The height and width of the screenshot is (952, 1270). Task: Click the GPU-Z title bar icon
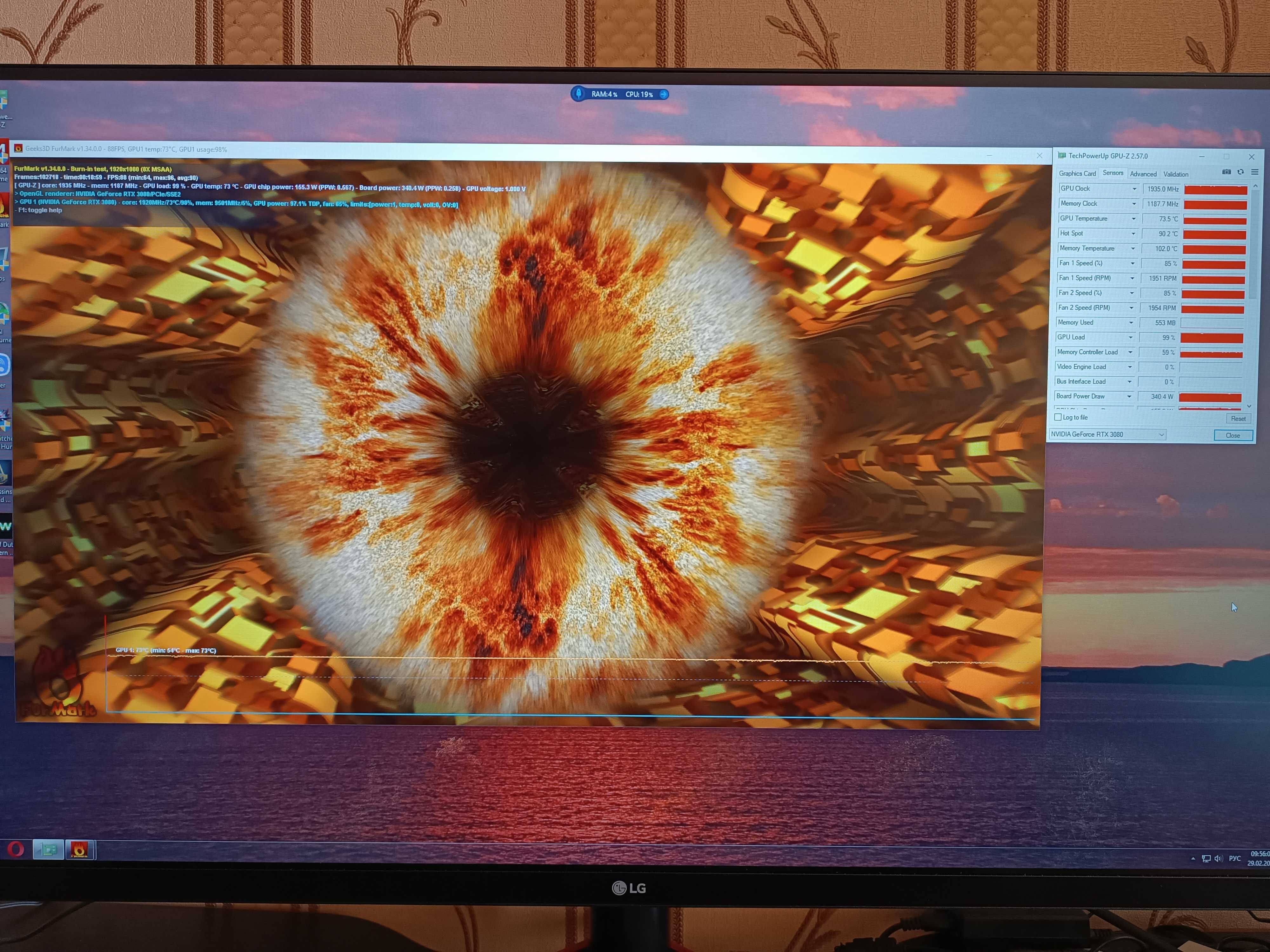(x=1062, y=155)
